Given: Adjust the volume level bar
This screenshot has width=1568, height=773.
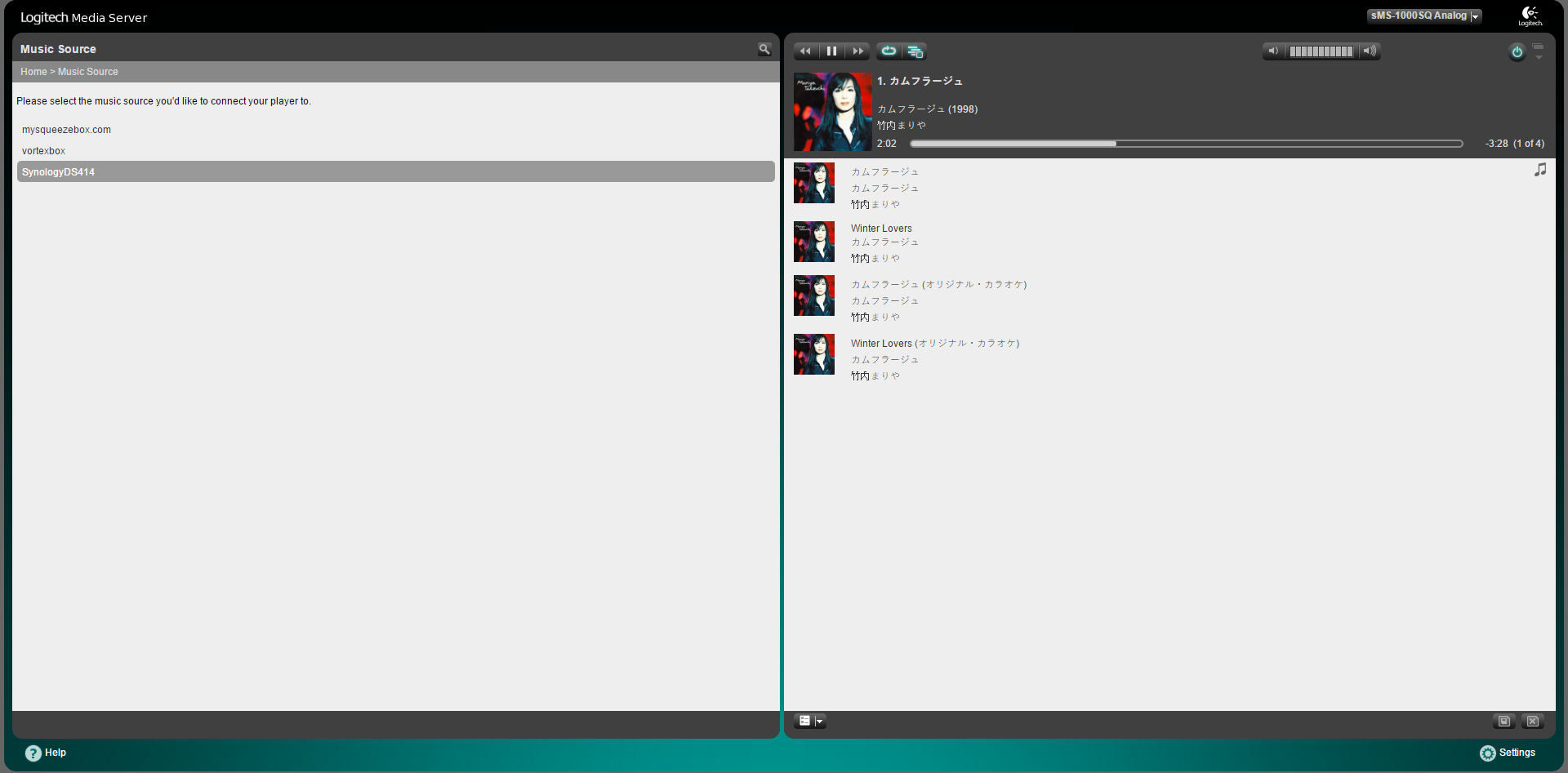Looking at the screenshot, I should pos(1321,51).
